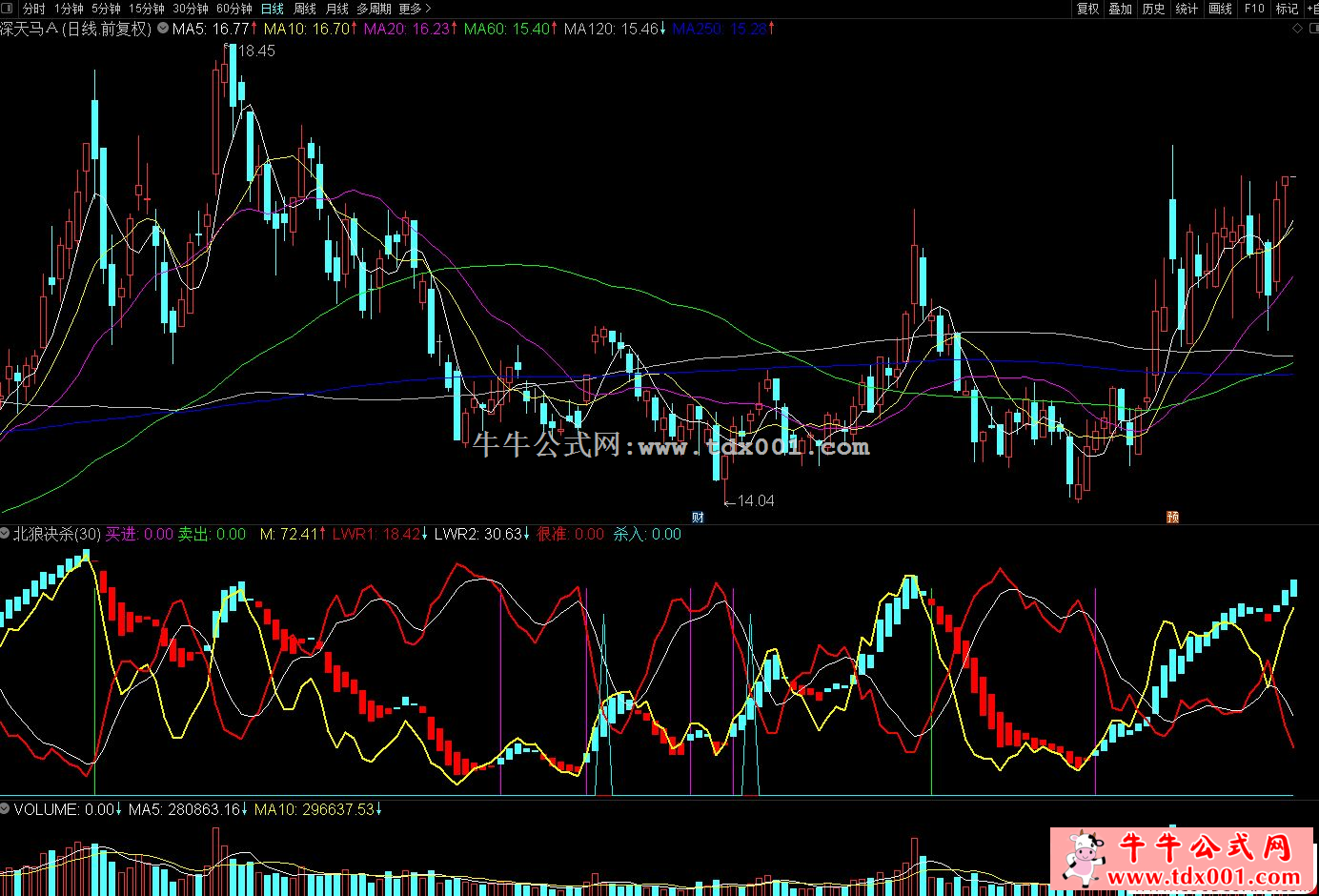Click the 14.04 low price label
The height and width of the screenshot is (896, 1319).
pos(755,500)
